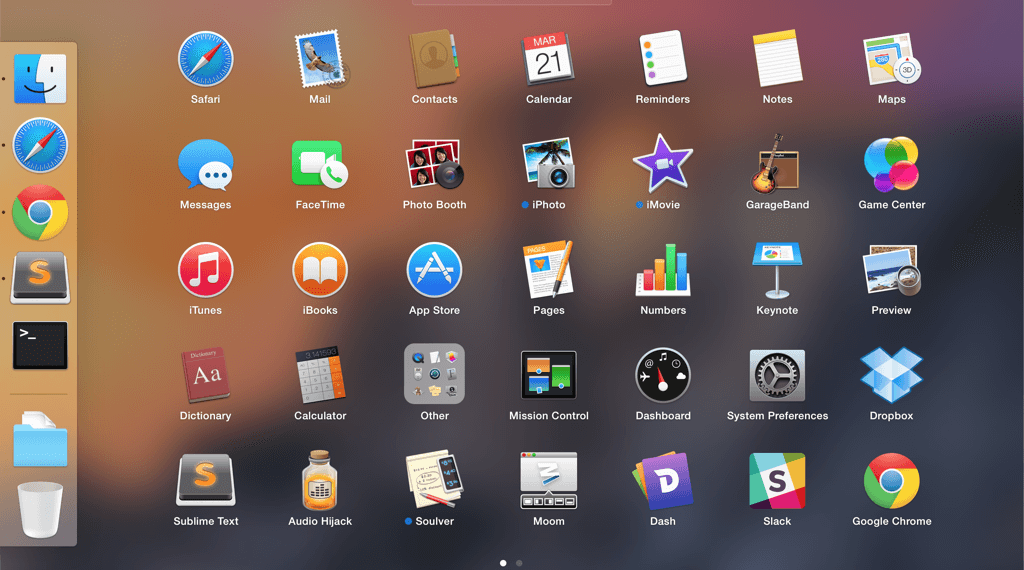Open the Trash in the Dock
This screenshot has height=570, width=1024.
pos(40,510)
